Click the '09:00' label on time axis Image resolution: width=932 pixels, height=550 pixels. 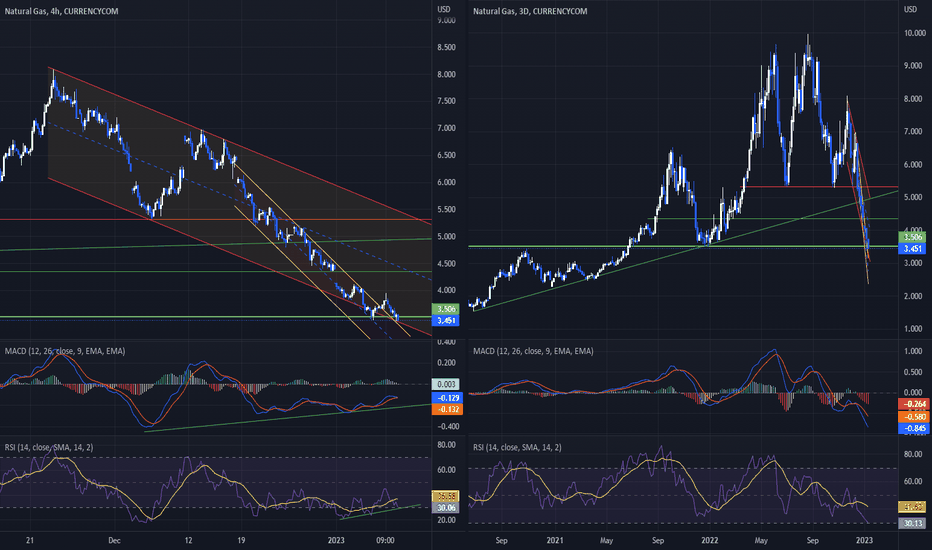coord(385,540)
